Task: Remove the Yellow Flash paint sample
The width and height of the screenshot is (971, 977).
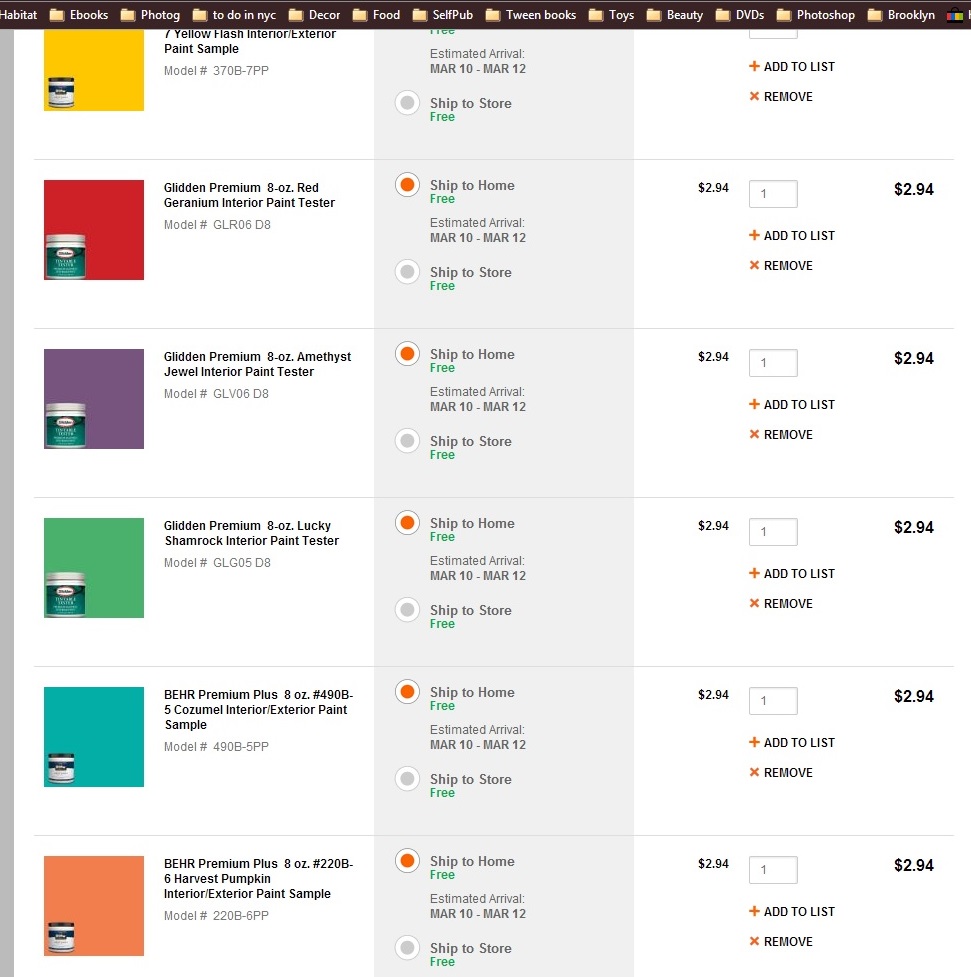Action: click(x=780, y=97)
